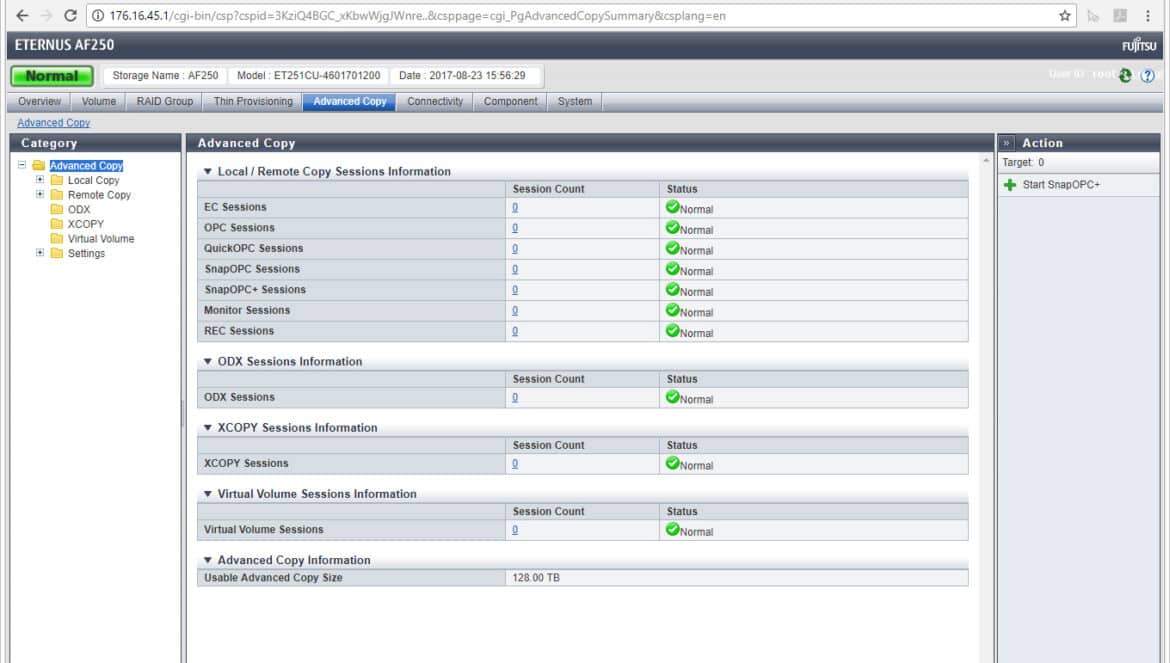Open the QuickOPC Sessions count link
The height and width of the screenshot is (663, 1170).
point(515,248)
